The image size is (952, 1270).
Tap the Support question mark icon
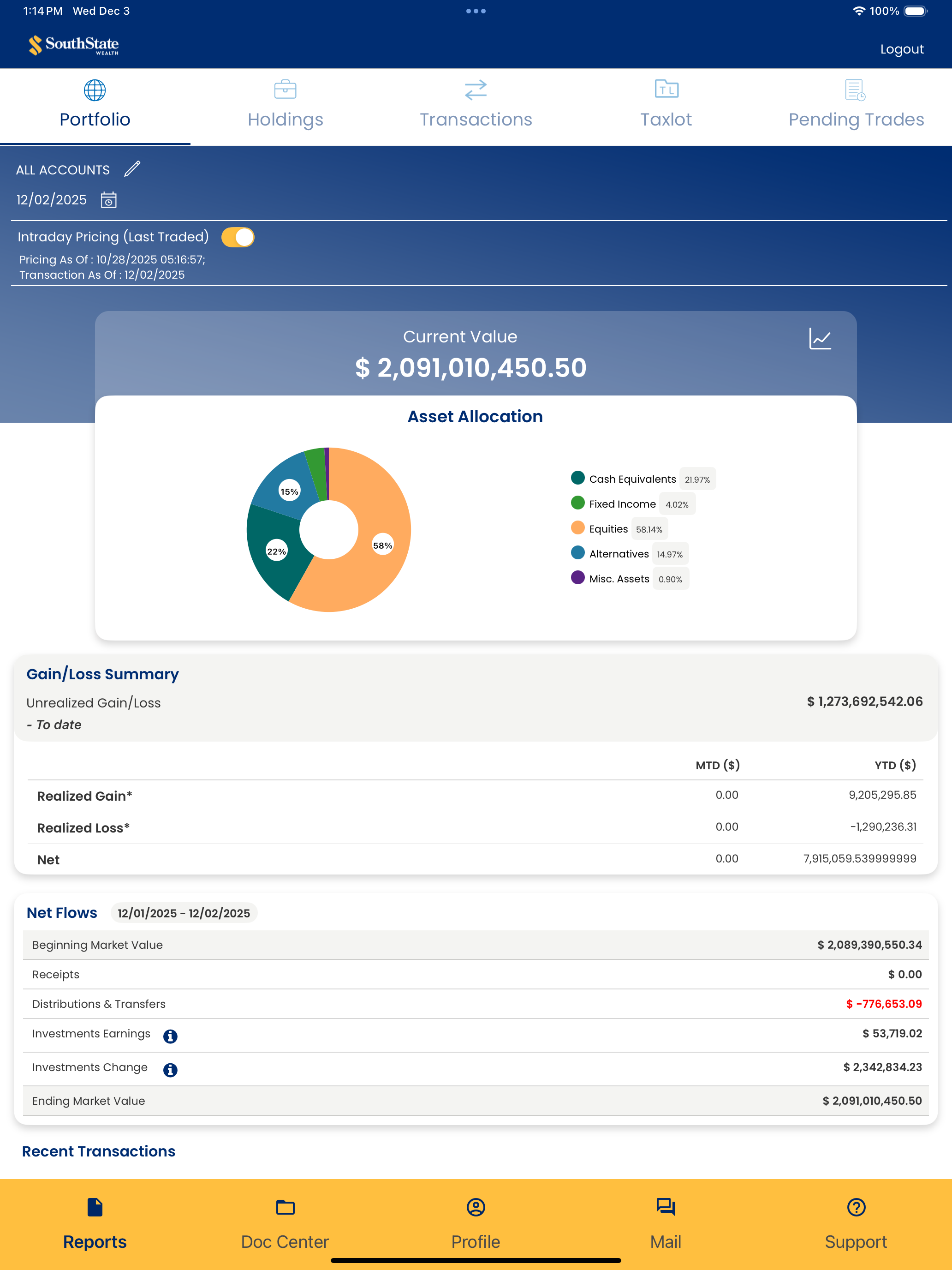point(856,1207)
